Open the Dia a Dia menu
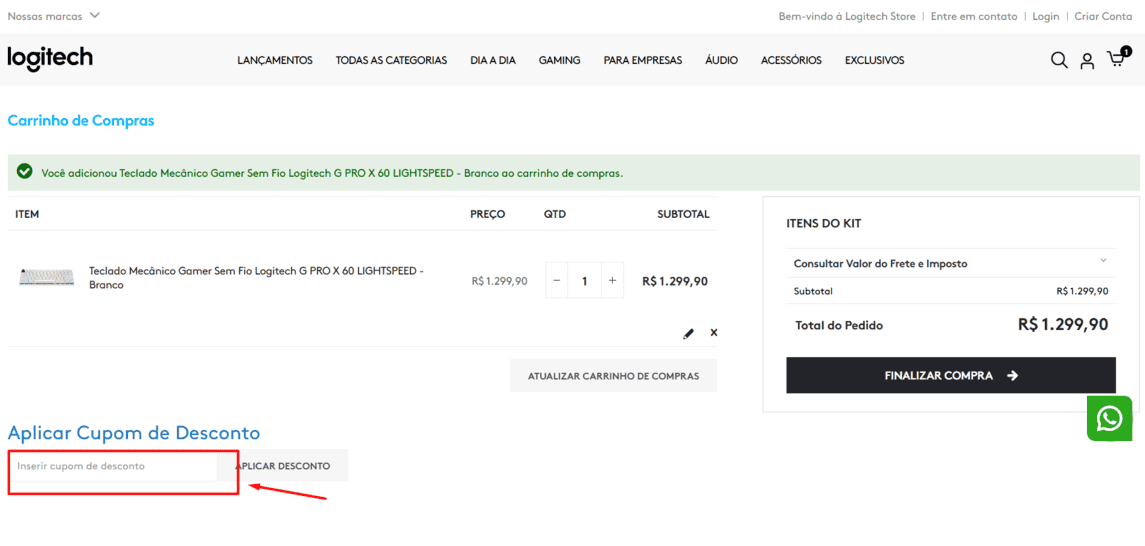This screenshot has height=546, width=1145. pos(493,61)
